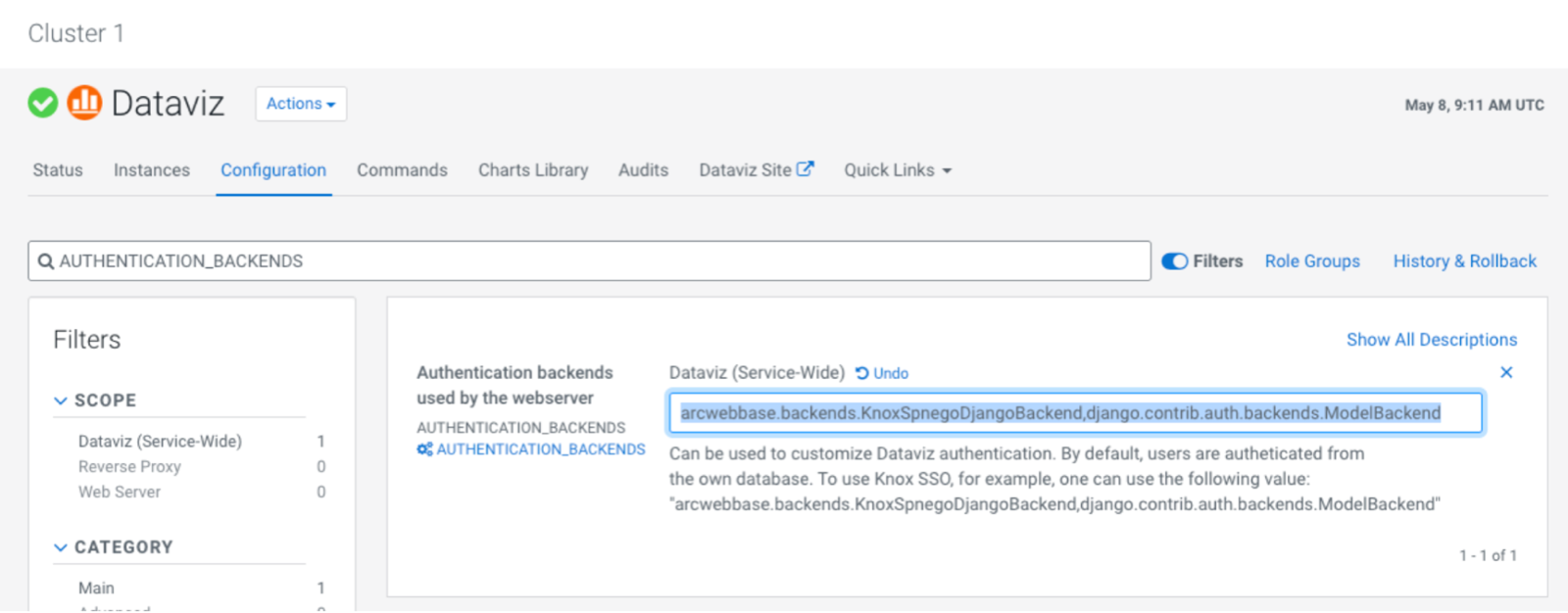The width and height of the screenshot is (1568, 613).
Task: Filter by Dataviz (Service-Wide) scope
Action: pos(160,442)
